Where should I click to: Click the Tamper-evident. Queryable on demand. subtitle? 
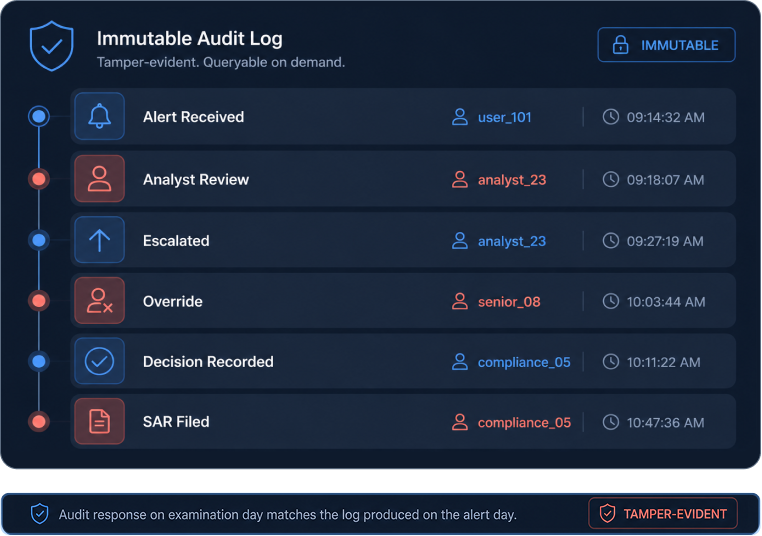click(221, 62)
